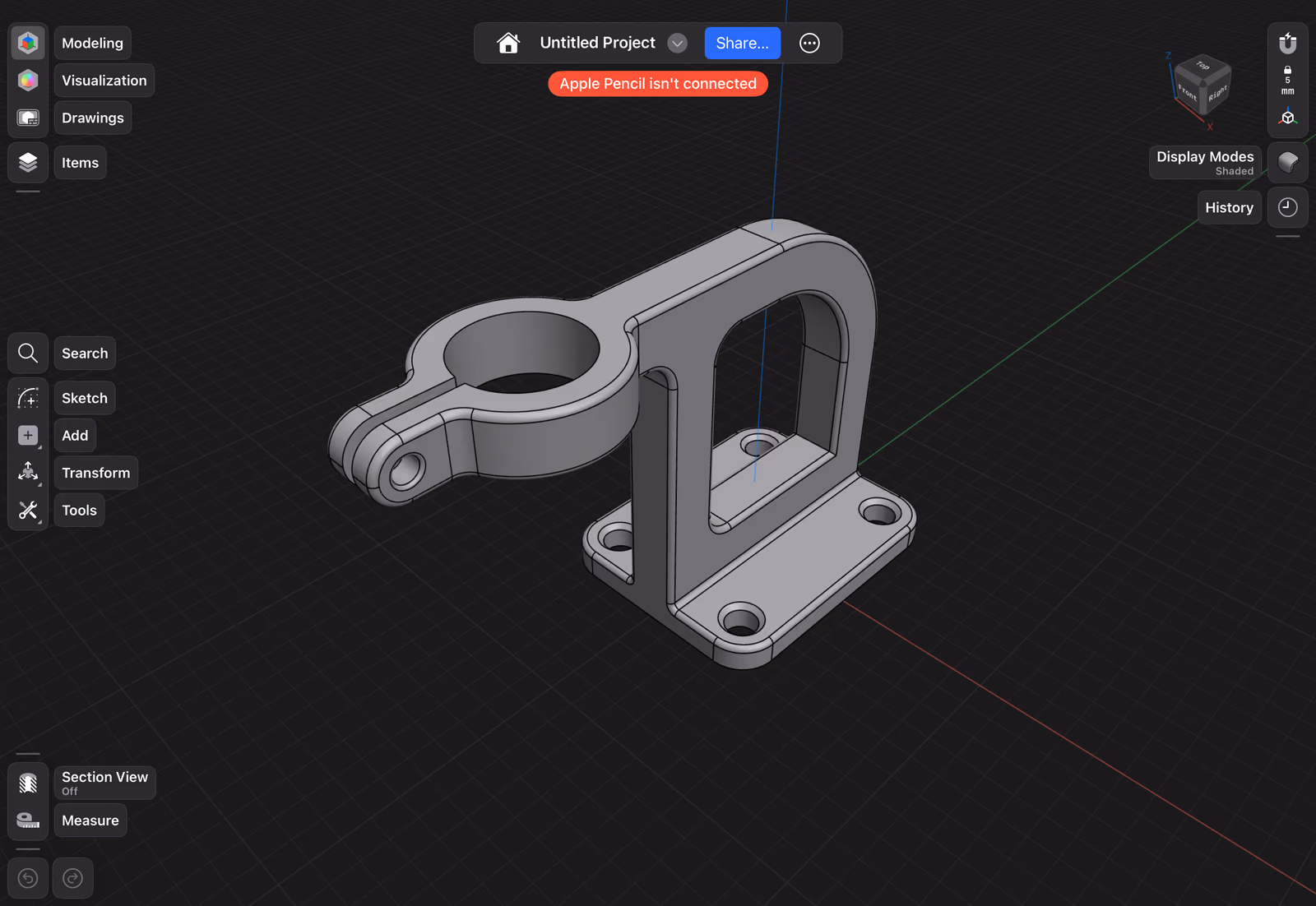Screen dimensions: 1316x906
Task: Click the Top face of orientation cube
Action: (1202, 67)
